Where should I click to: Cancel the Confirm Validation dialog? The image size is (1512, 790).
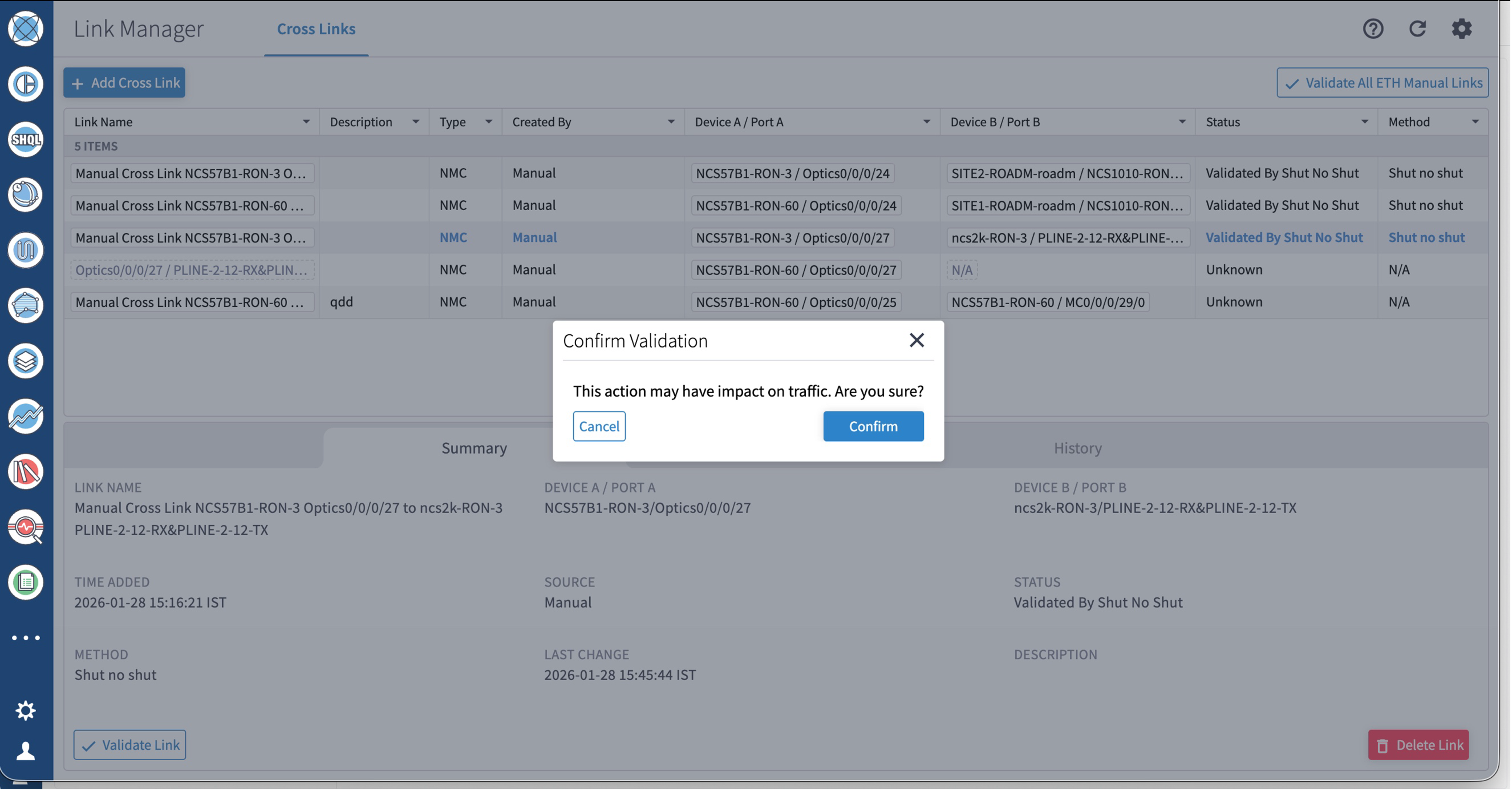tap(599, 426)
